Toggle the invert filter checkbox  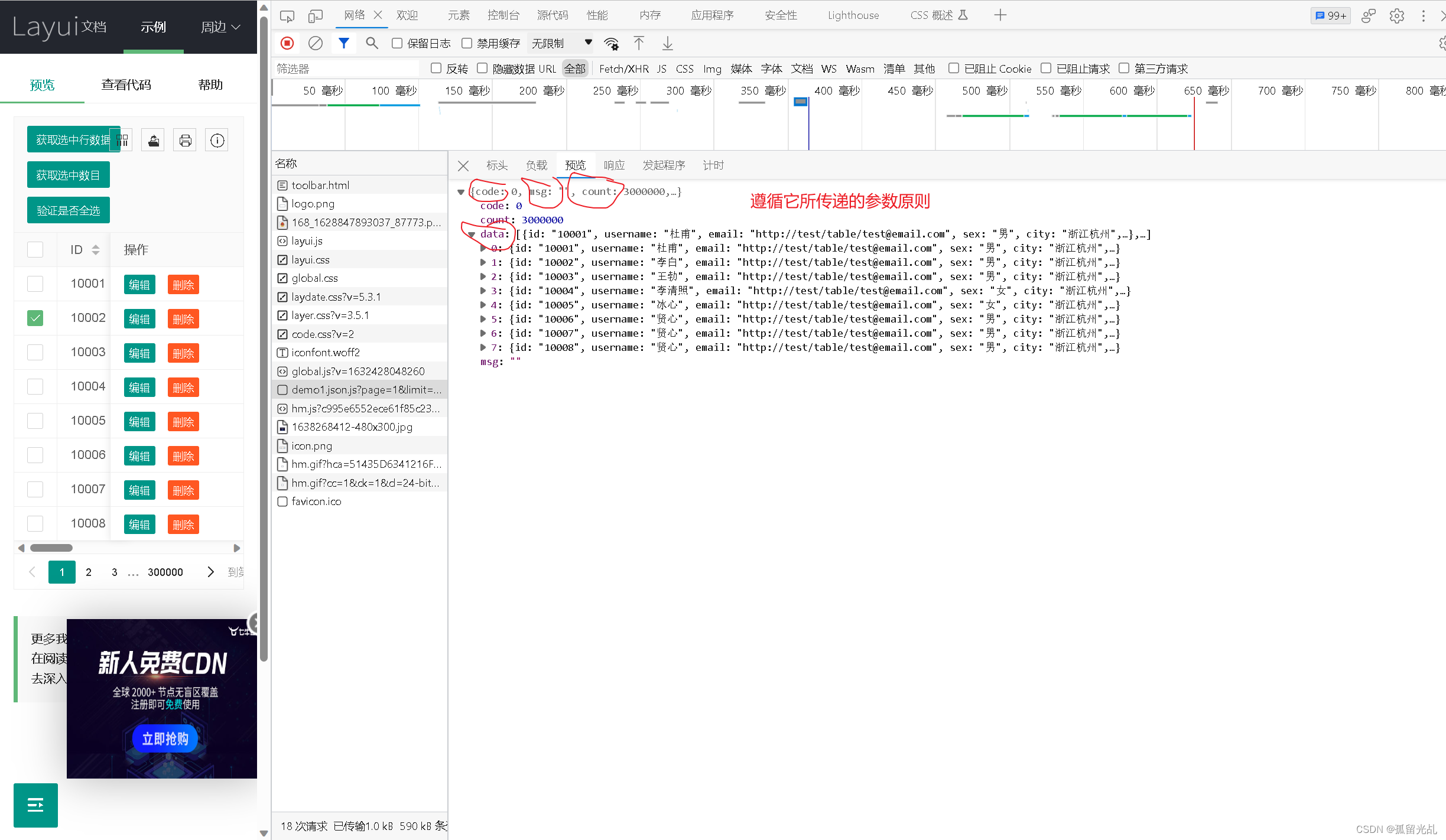(x=436, y=68)
